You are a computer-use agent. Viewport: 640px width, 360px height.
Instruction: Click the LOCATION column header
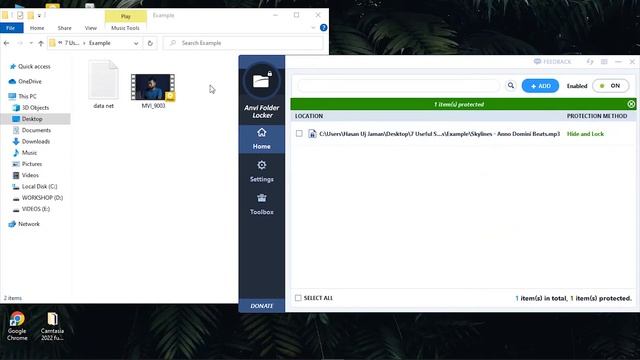(x=309, y=116)
